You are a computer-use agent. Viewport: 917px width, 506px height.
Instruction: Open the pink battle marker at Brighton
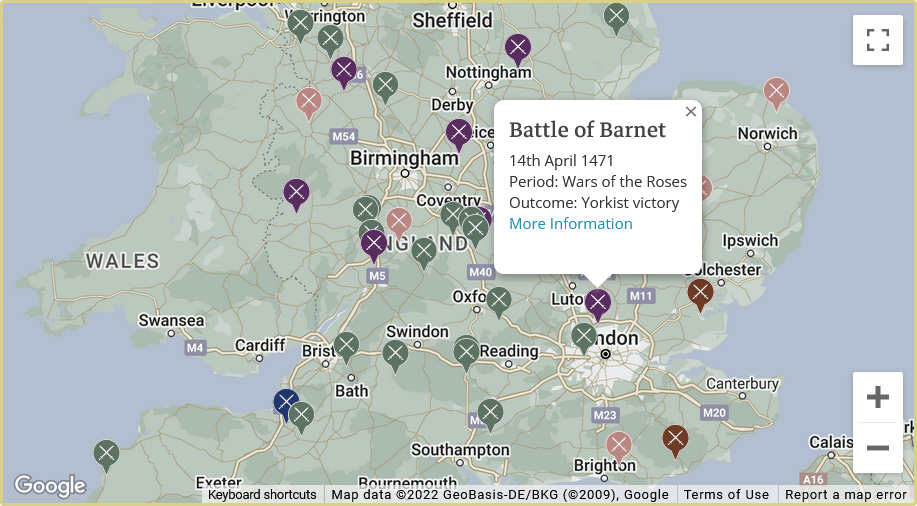(x=619, y=445)
